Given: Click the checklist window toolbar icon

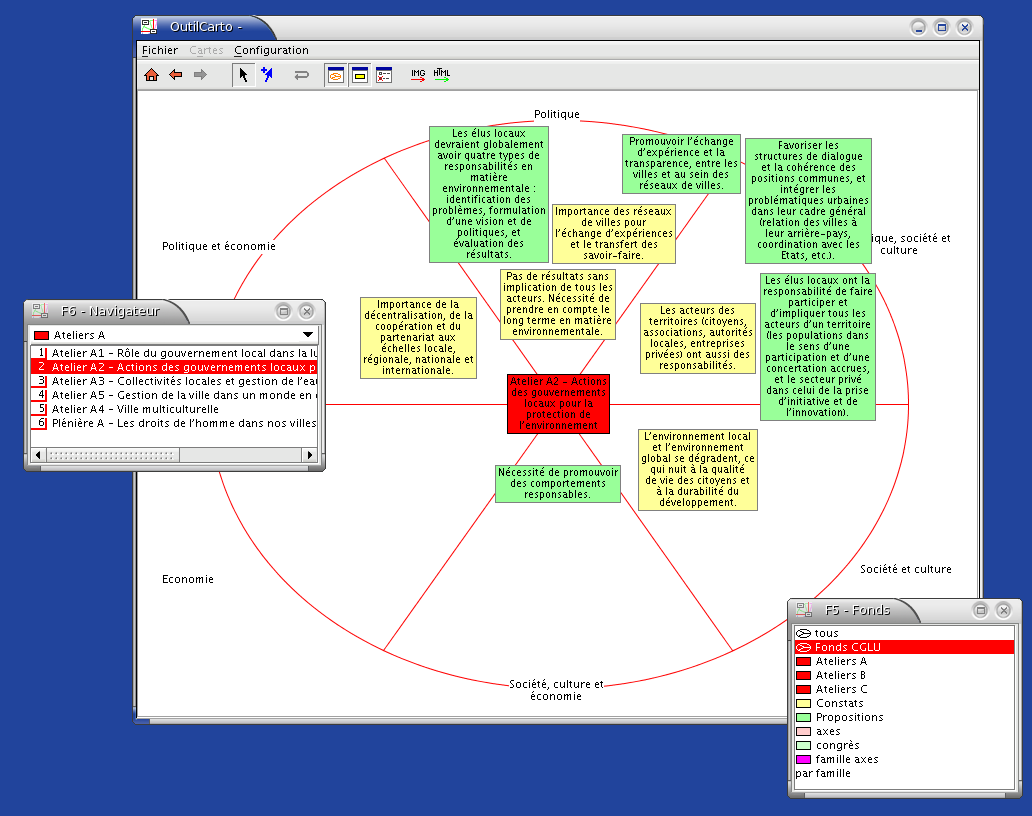Looking at the screenshot, I should point(384,75).
